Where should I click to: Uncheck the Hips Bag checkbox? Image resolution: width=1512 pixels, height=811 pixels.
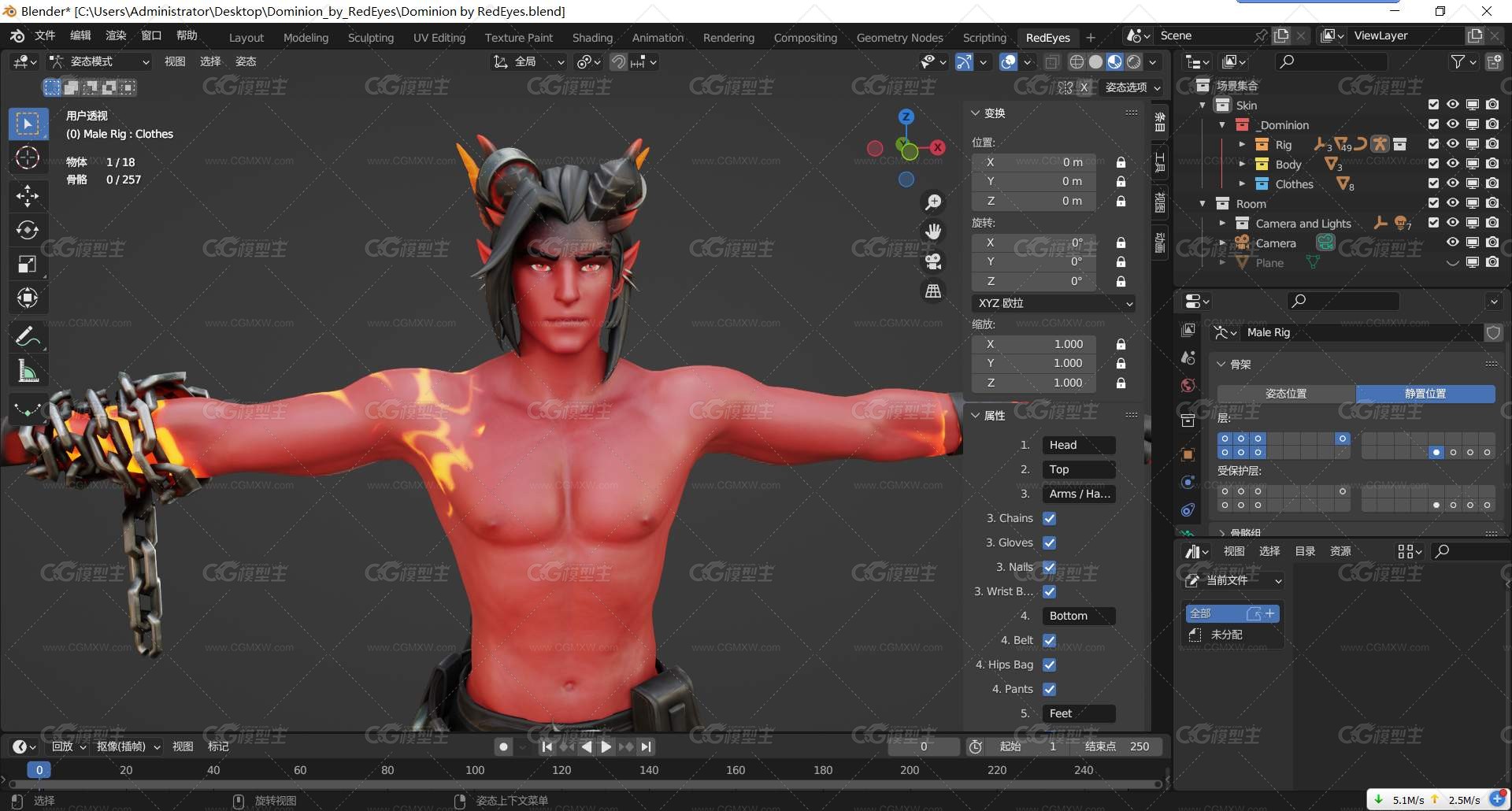click(1049, 665)
